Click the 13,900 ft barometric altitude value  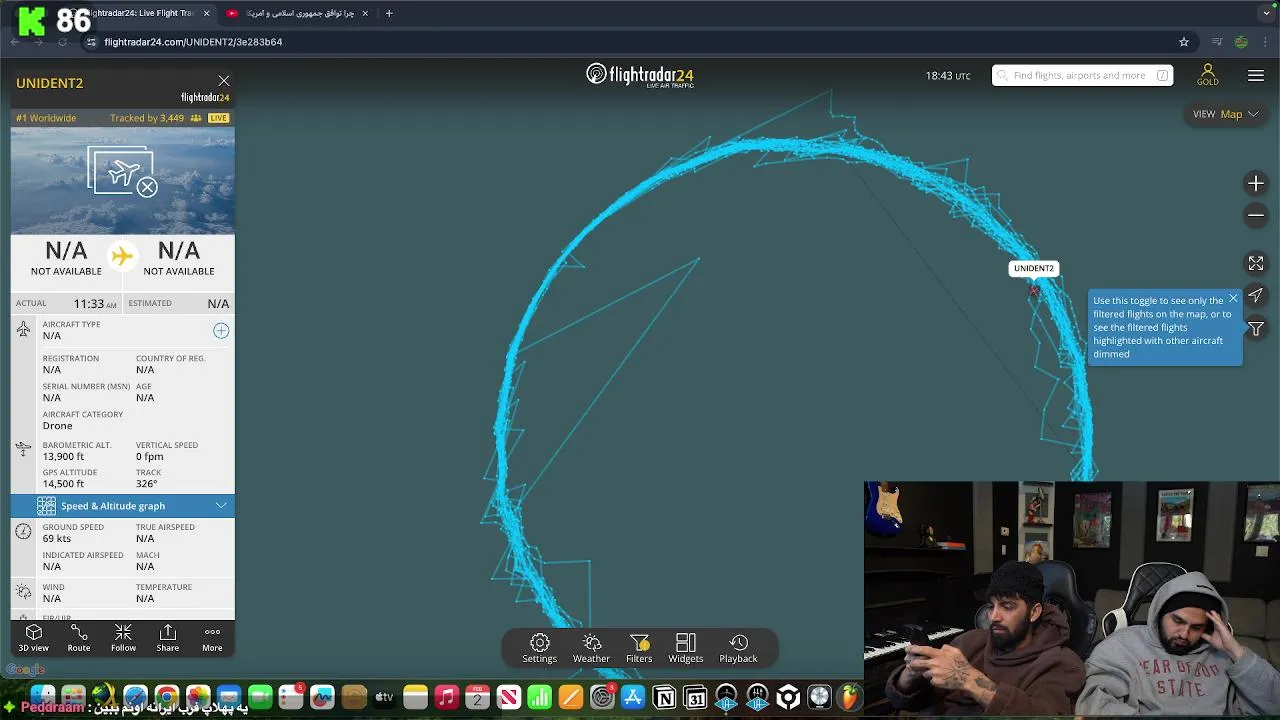point(63,457)
